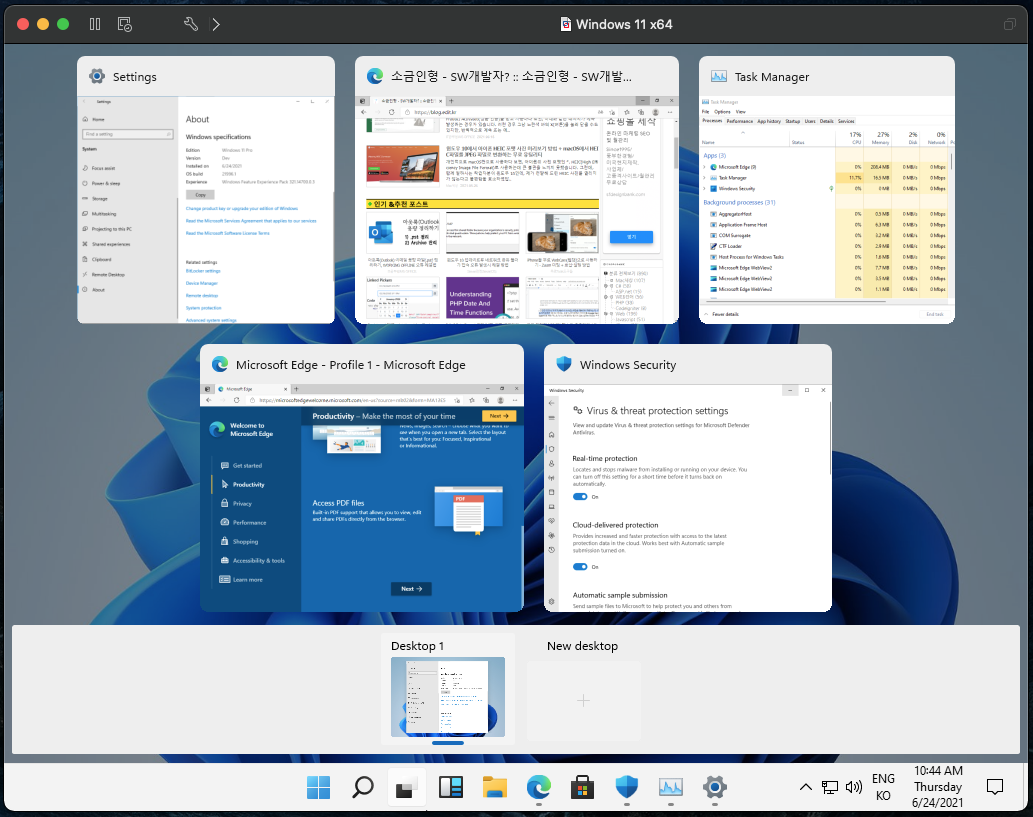The image size is (1033, 817).
Task: Open the Windows Start menu
Action: coord(319,787)
